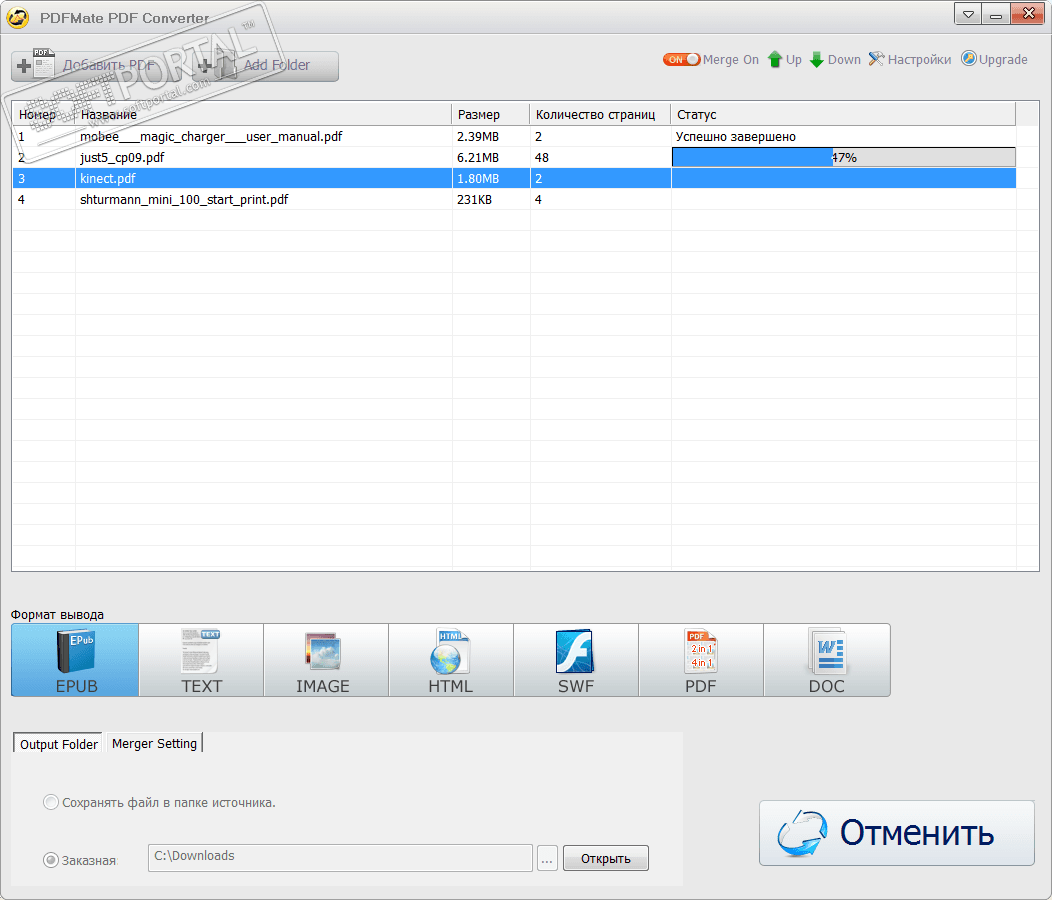Select mobee___magic_charger___user_manual.pdf row
Viewport: 1052px width, 900px height.
point(514,136)
